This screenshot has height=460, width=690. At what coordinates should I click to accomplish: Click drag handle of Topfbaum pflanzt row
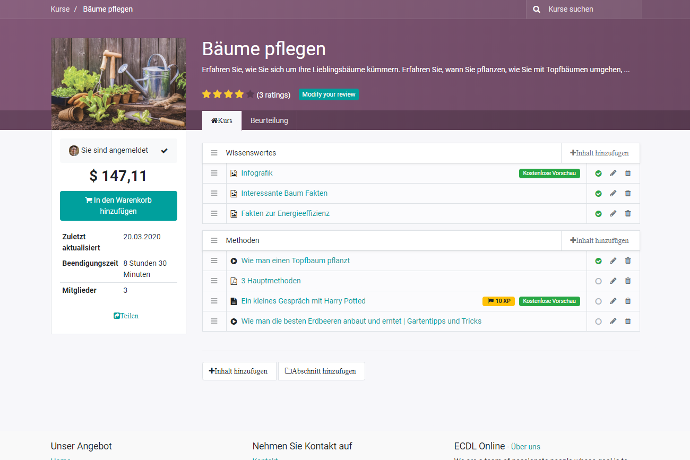[214, 261]
